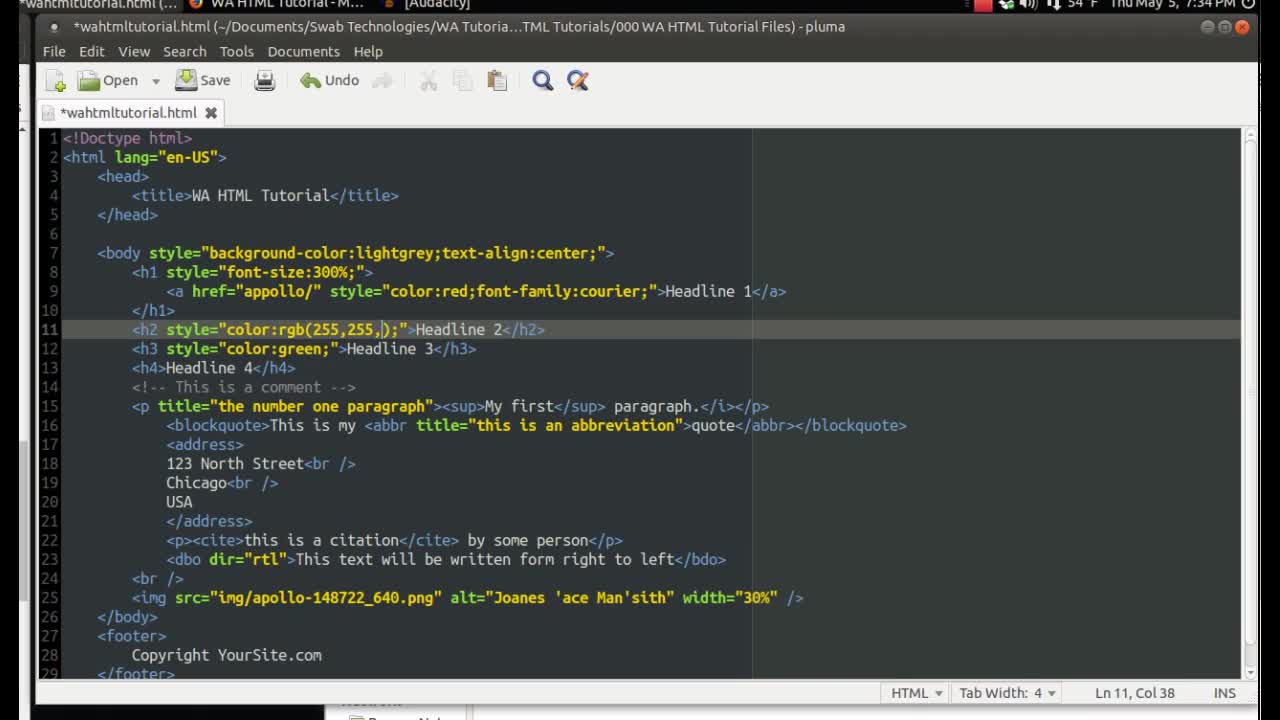This screenshot has height=720, width=1280.
Task: Open the Tab Width dropdown
Action: coord(1007,693)
